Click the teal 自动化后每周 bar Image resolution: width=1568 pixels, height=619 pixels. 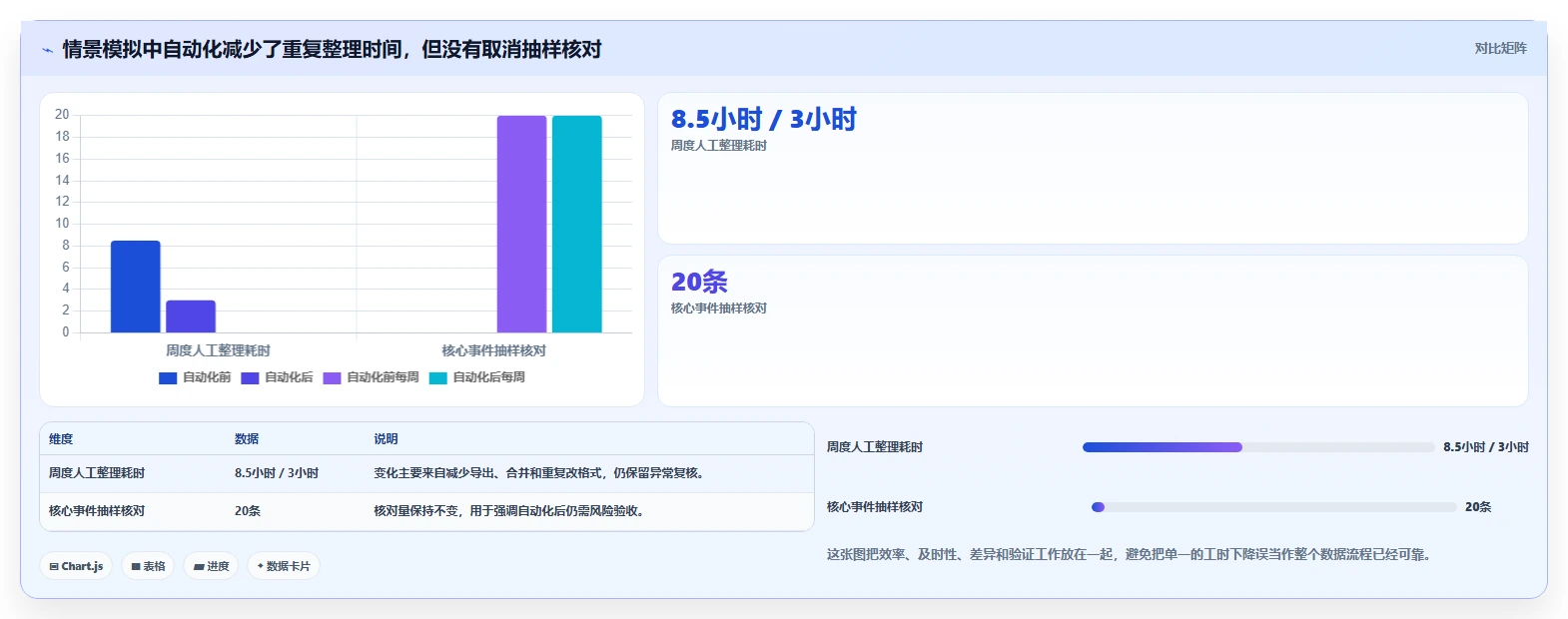pyautogui.click(x=577, y=225)
